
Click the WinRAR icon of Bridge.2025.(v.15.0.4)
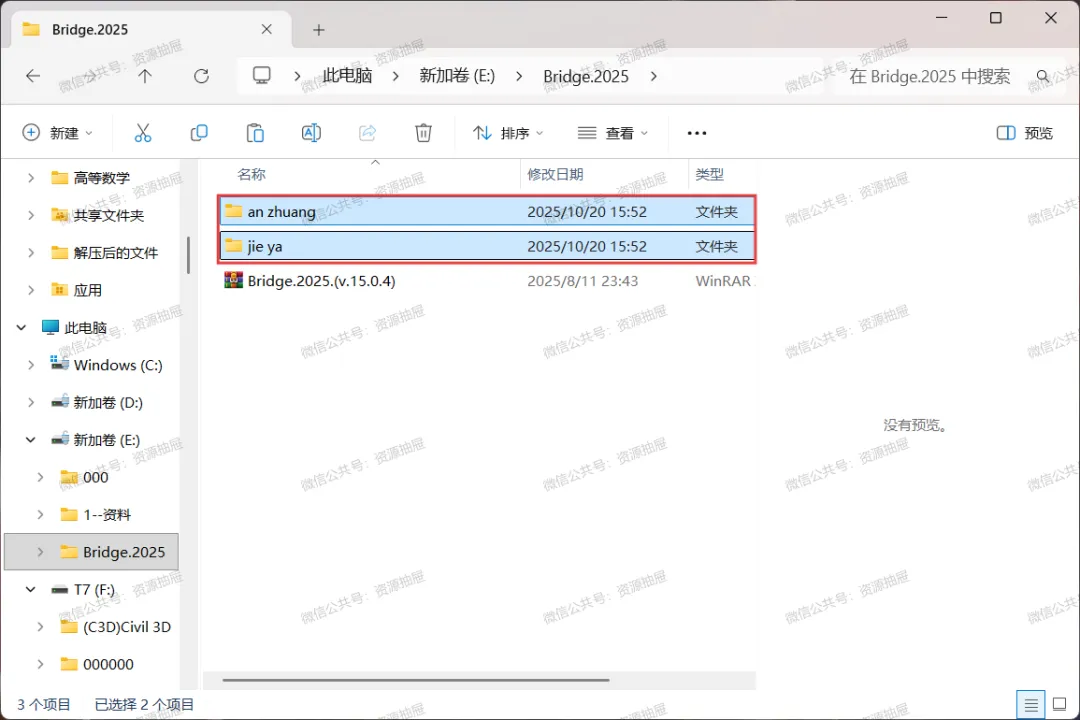pyautogui.click(x=233, y=280)
